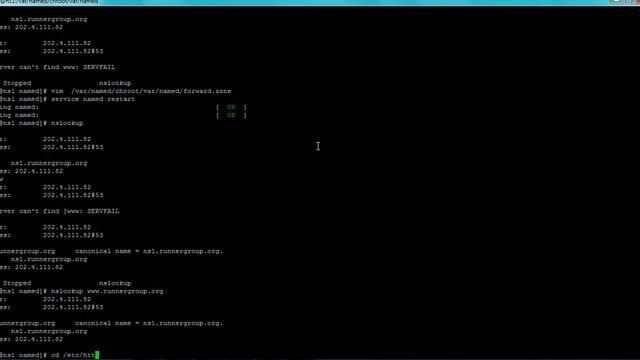Click the green terminal cursor block
The width and height of the screenshot is (640, 360).
[x=97, y=355]
